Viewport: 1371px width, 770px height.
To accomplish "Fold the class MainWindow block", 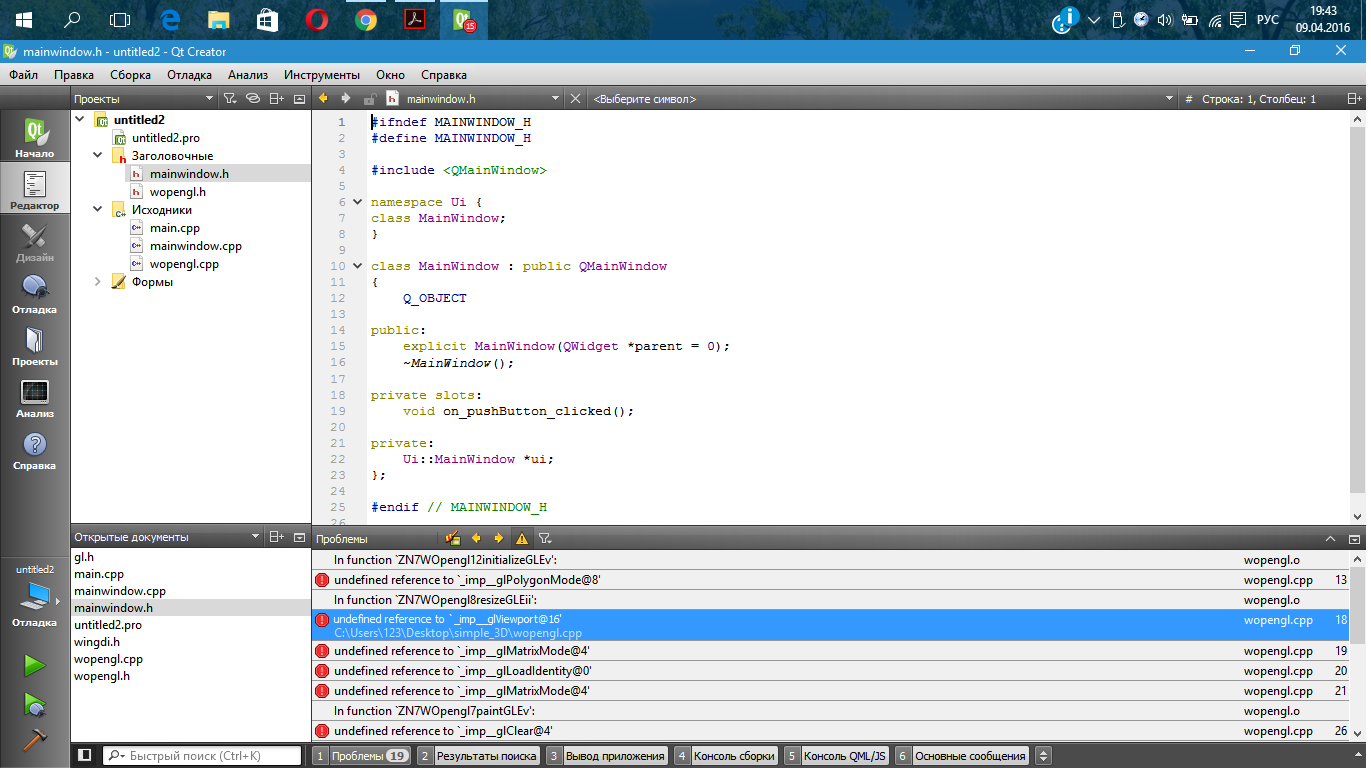I will (x=357, y=266).
